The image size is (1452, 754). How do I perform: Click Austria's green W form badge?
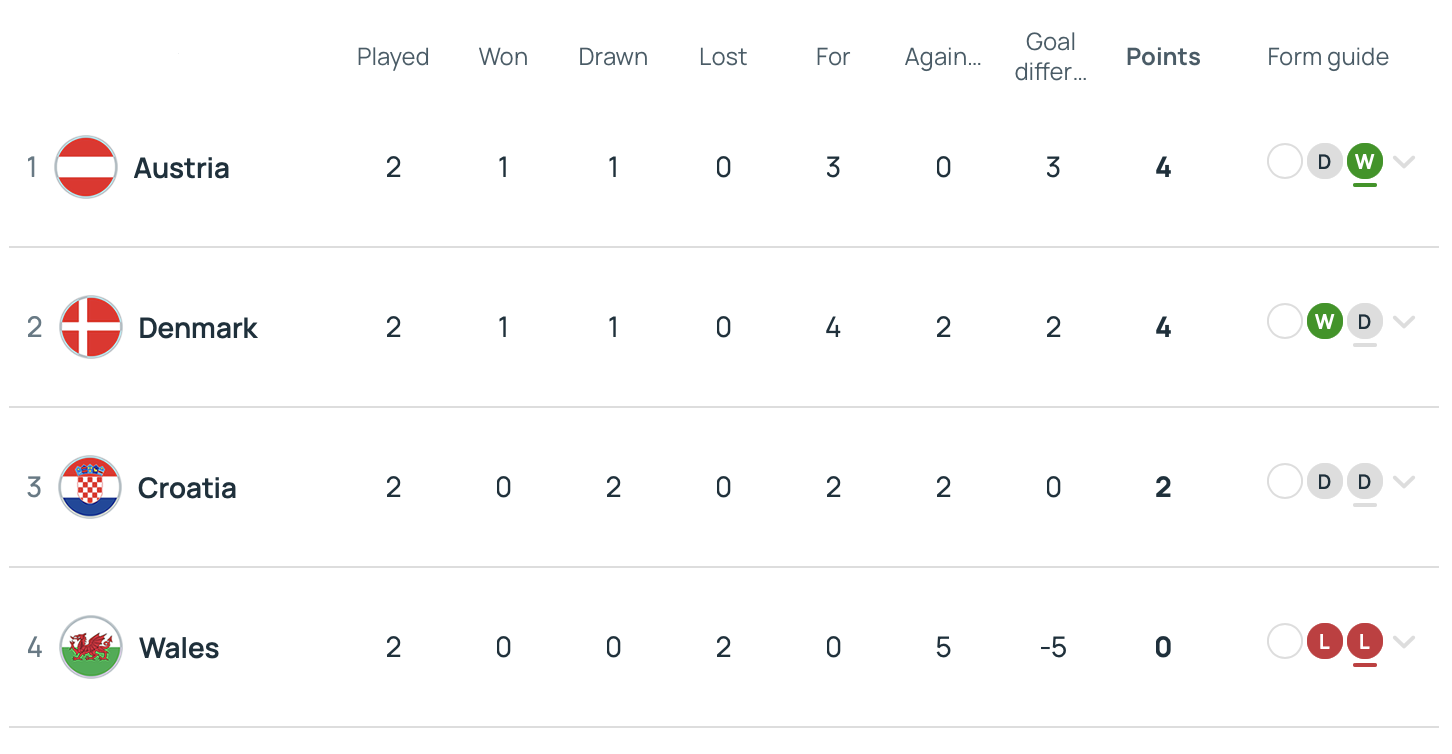click(1364, 161)
